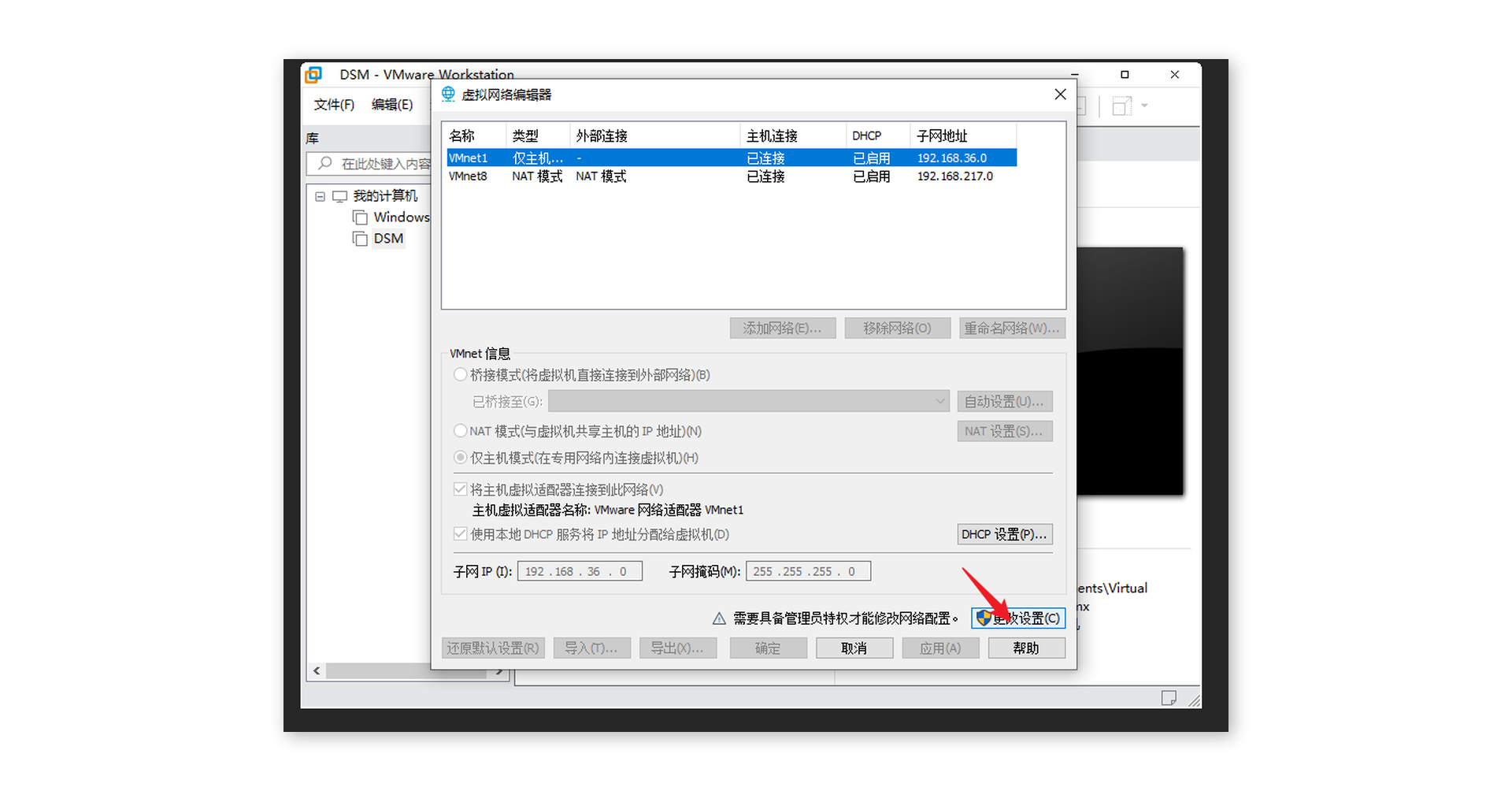This screenshot has height=791, width=1512.
Task: Select 我的计算机 in library tree
Action: click(385, 196)
